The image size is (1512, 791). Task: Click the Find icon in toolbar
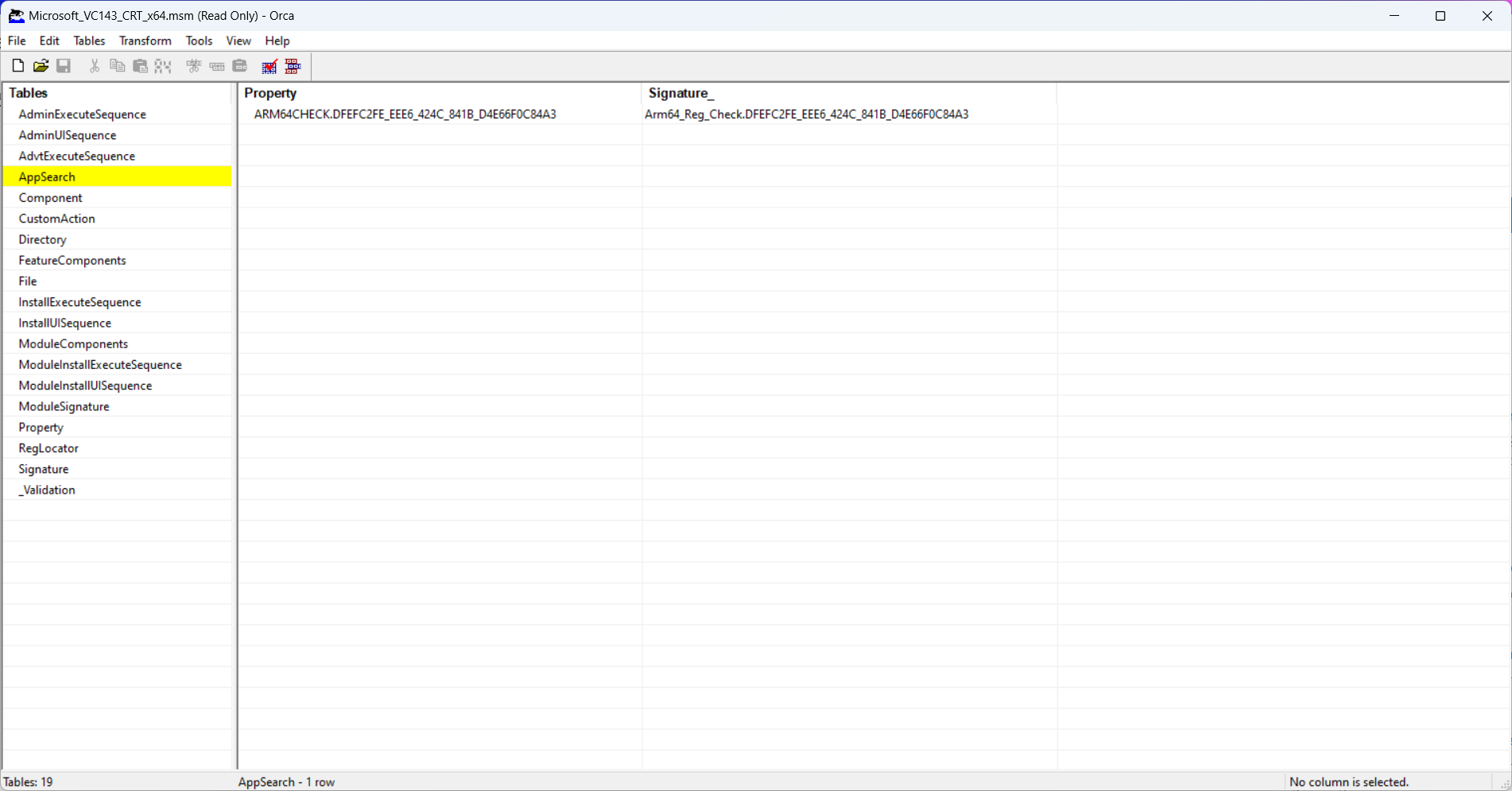point(163,66)
